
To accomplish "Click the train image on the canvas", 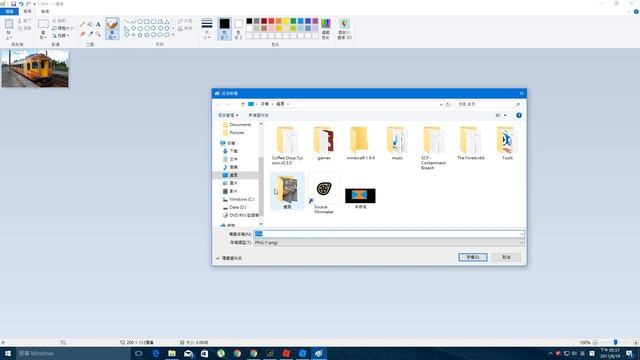I will pos(35,69).
